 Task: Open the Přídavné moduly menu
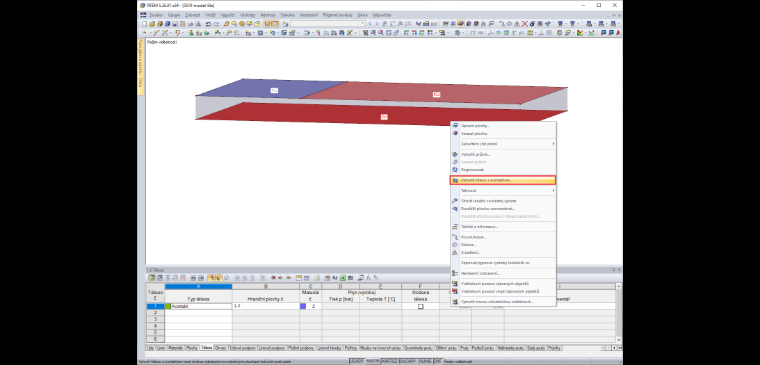[x=338, y=15]
